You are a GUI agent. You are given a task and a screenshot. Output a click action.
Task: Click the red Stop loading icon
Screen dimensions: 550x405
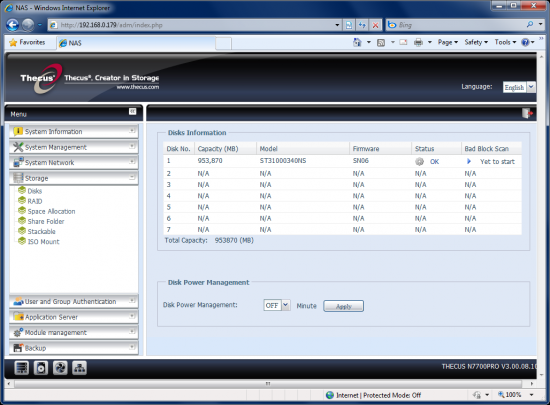375,25
